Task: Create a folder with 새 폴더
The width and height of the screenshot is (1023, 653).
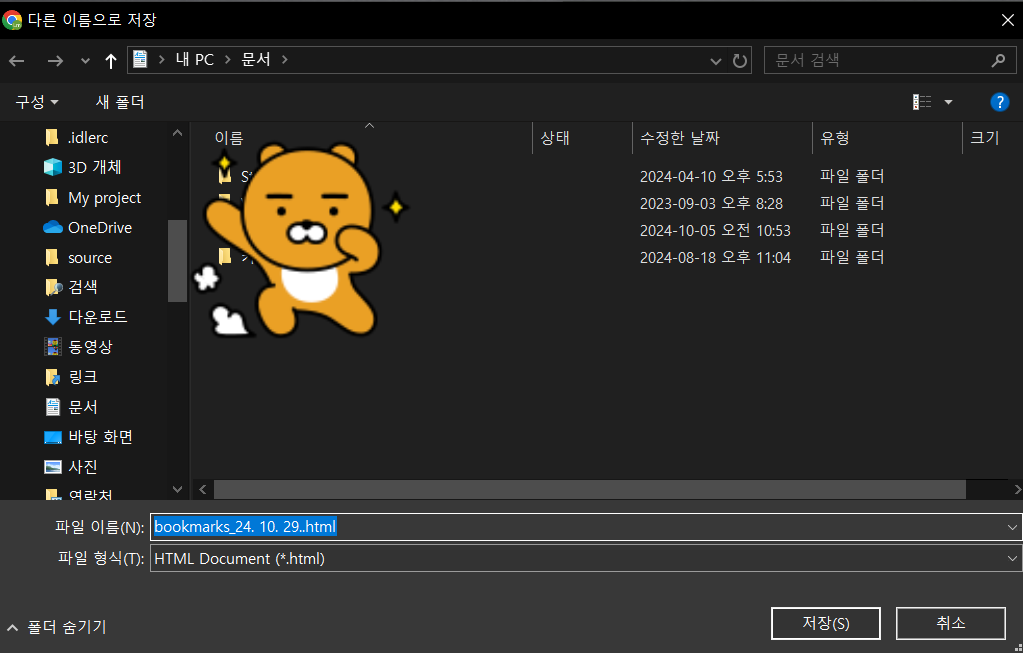Action: (x=120, y=102)
